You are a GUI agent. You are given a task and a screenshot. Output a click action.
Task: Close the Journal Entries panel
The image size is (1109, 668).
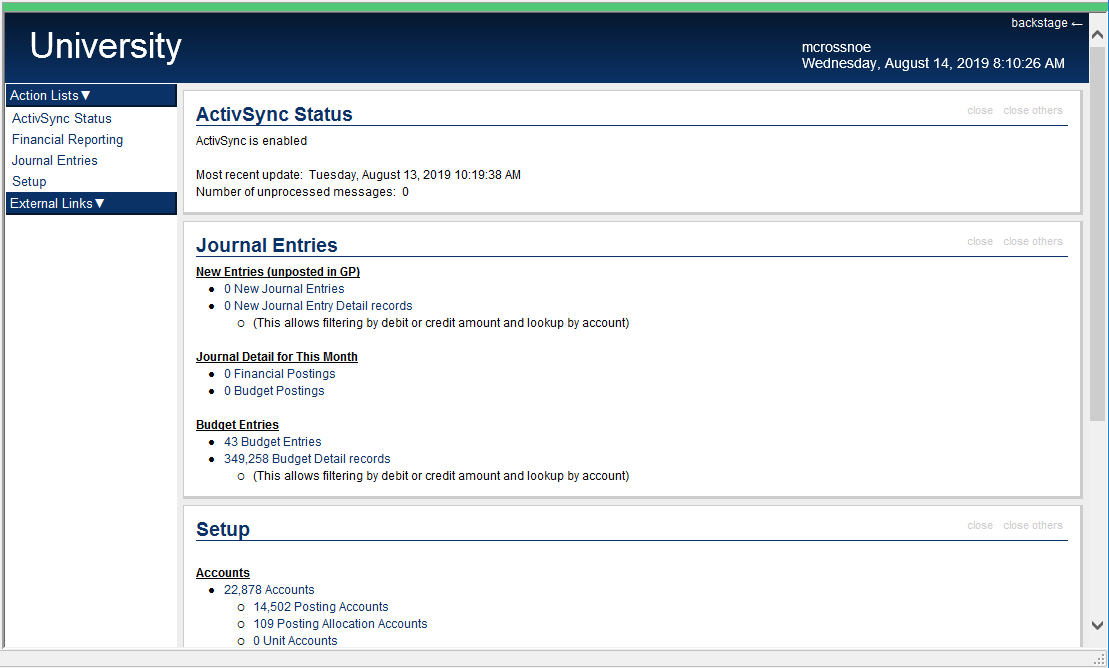979,242
